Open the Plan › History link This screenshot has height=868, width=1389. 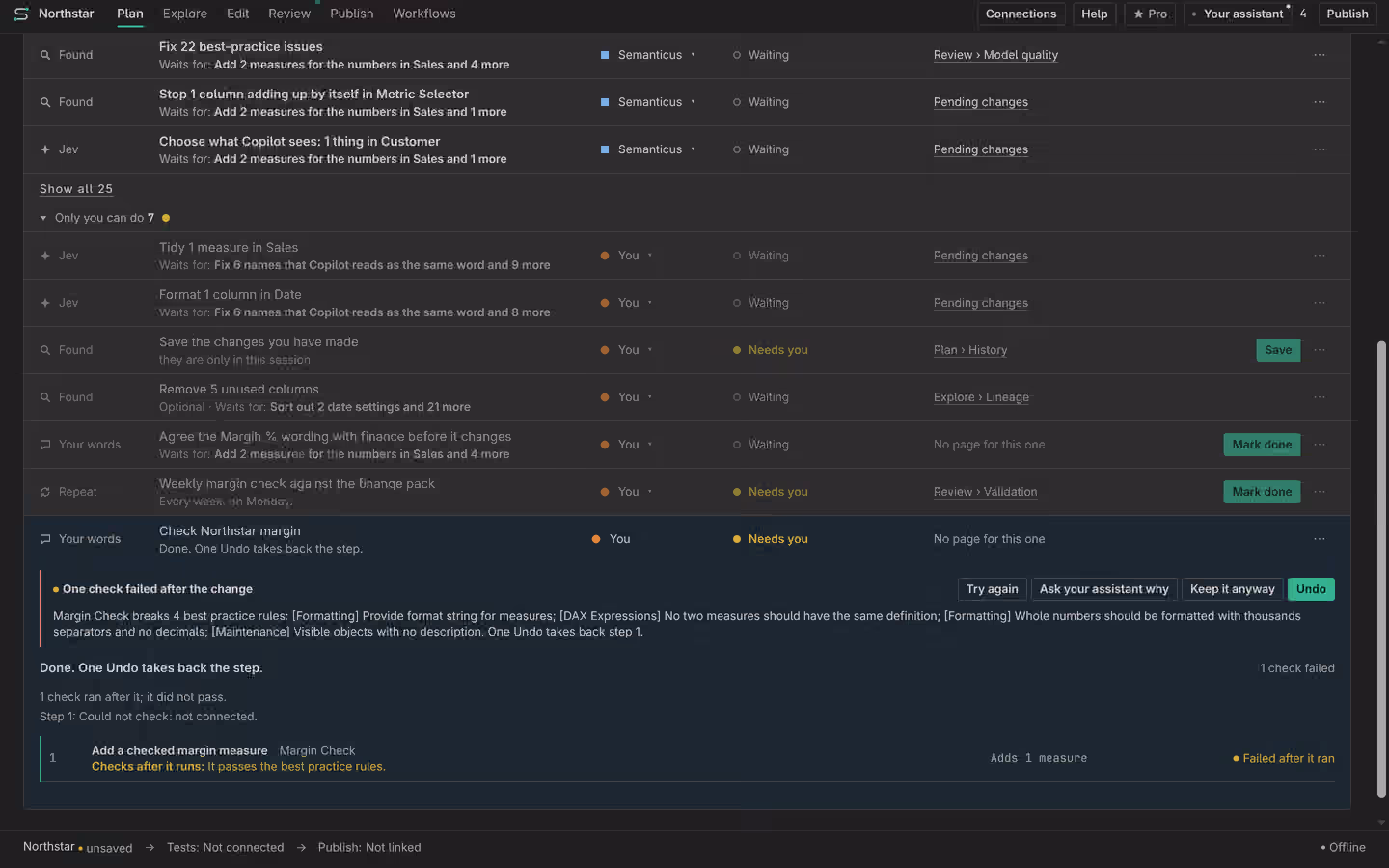pyautogui.click(x=970, y=350)
